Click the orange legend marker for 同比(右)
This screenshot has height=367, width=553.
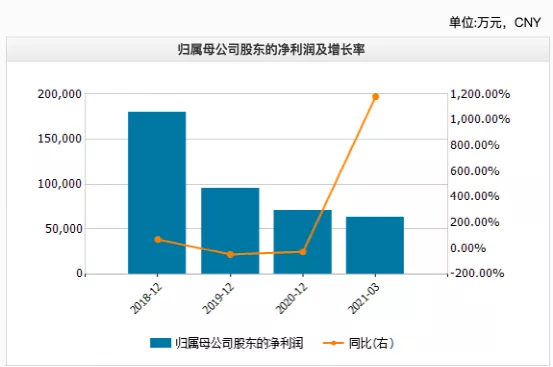(333, 343)
